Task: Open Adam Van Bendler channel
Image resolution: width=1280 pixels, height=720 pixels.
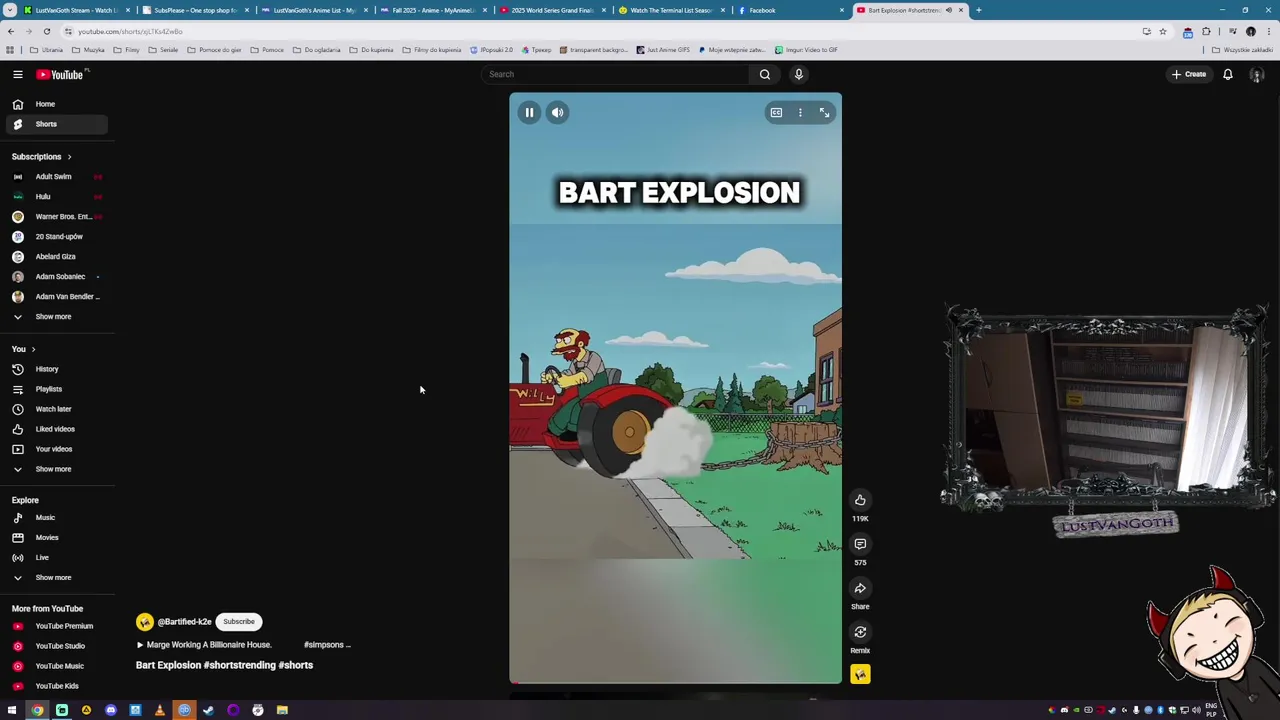Action: (x=55, y=297)
